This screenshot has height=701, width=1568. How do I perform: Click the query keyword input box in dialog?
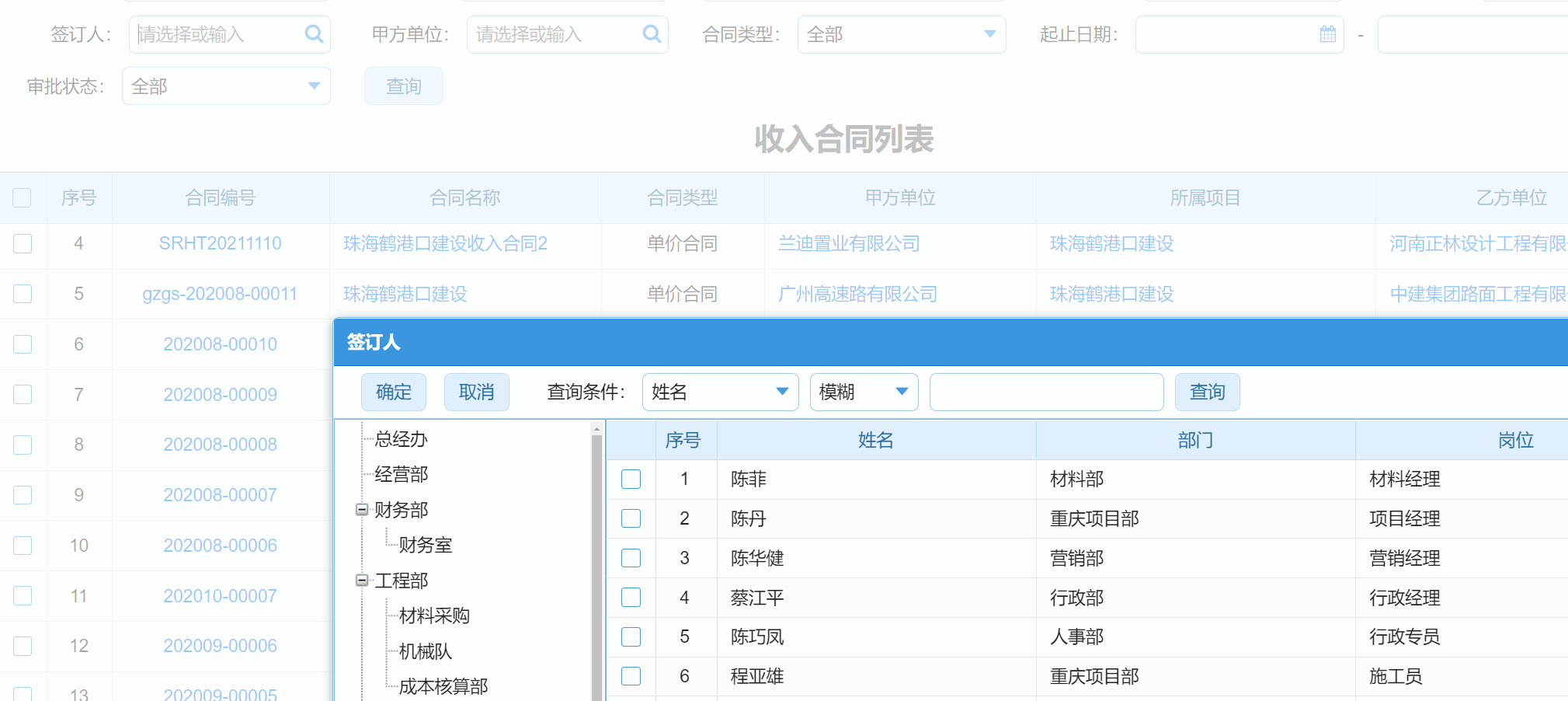coord(1046,392)
